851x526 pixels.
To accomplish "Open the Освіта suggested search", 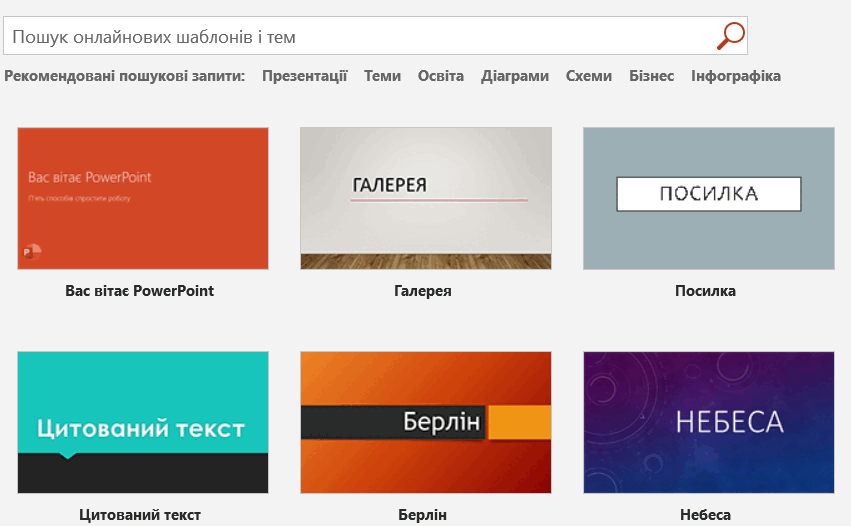I will (x=441, y=76).
